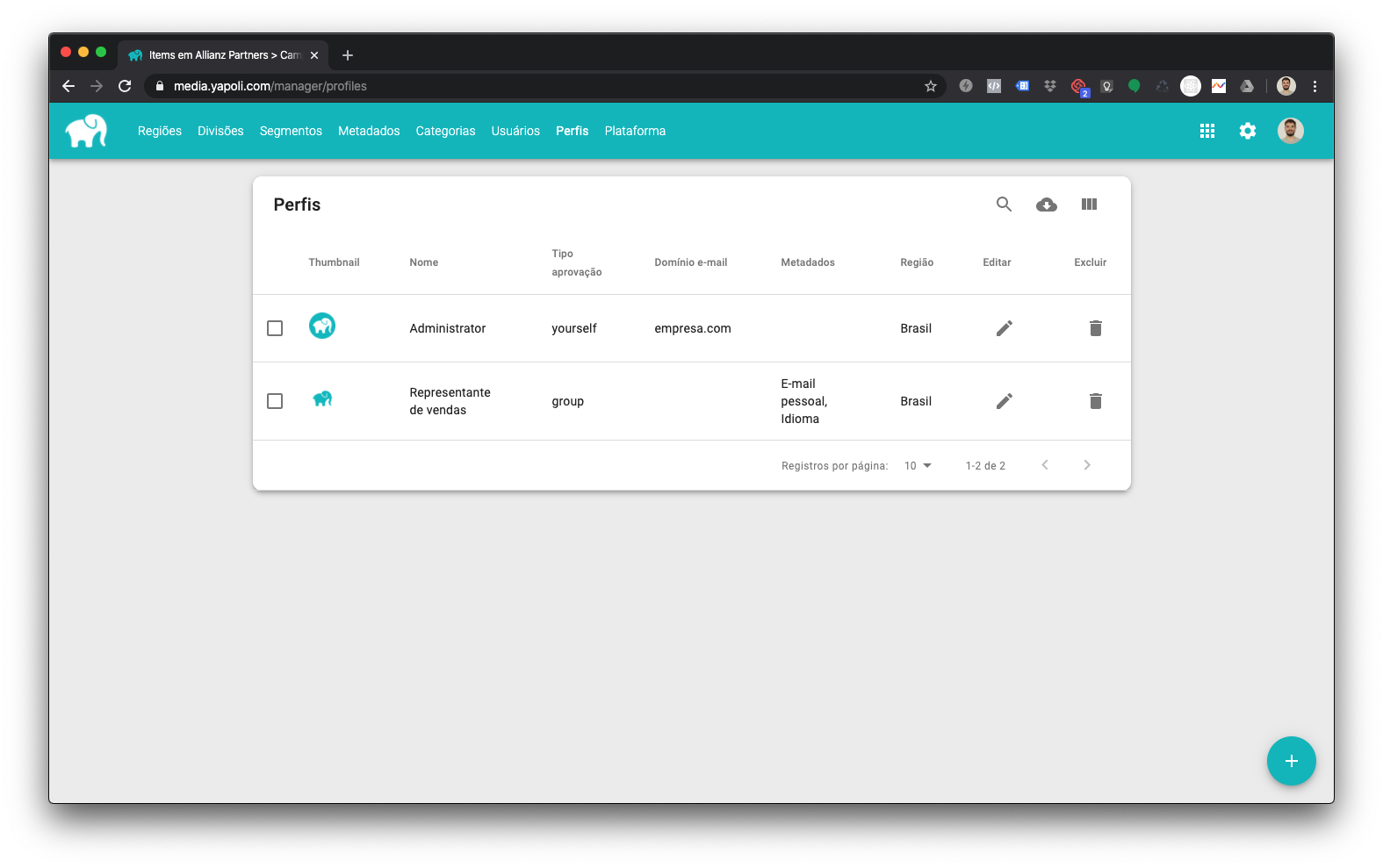
Task: Click the lightning bolt extension icon
Action: coord(966,86)
